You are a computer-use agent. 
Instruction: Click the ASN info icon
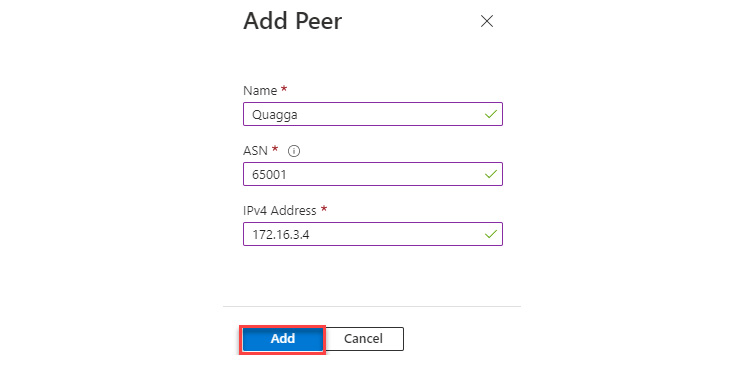[294, 151]
